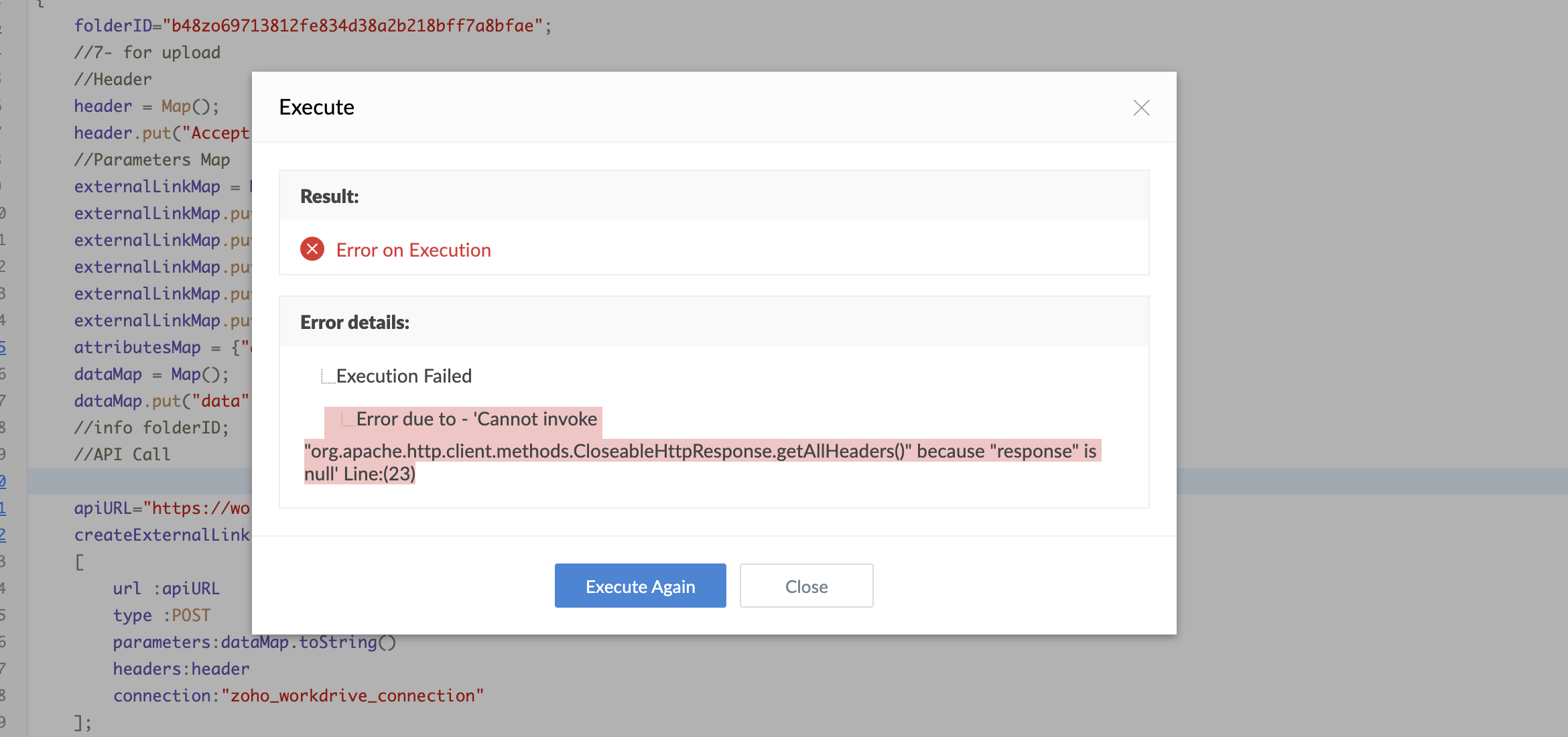Click the 'type :POST' parameter line
1568x737 pixels.
(161, 616)
